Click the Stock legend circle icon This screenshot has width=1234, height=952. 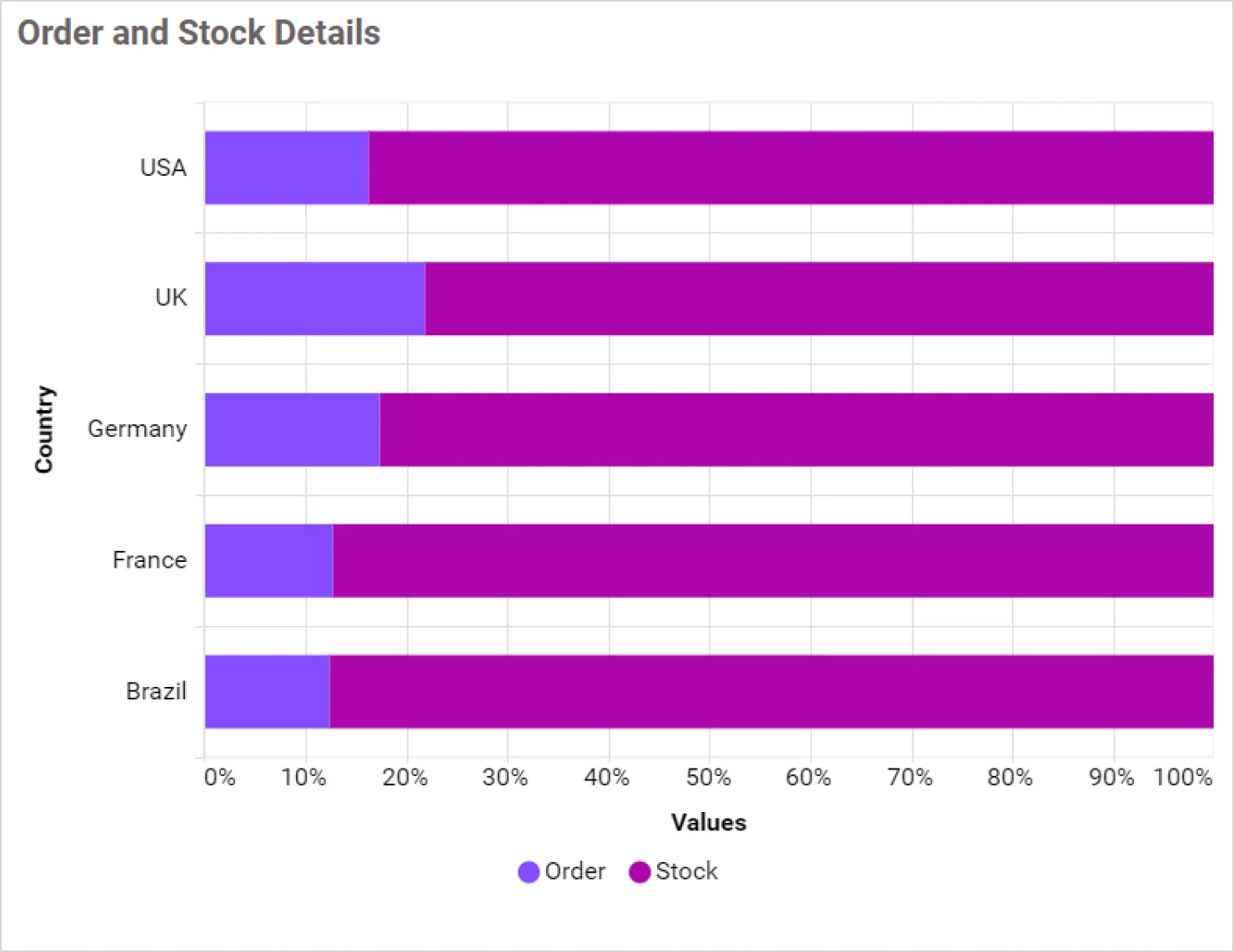coord(640,872)
